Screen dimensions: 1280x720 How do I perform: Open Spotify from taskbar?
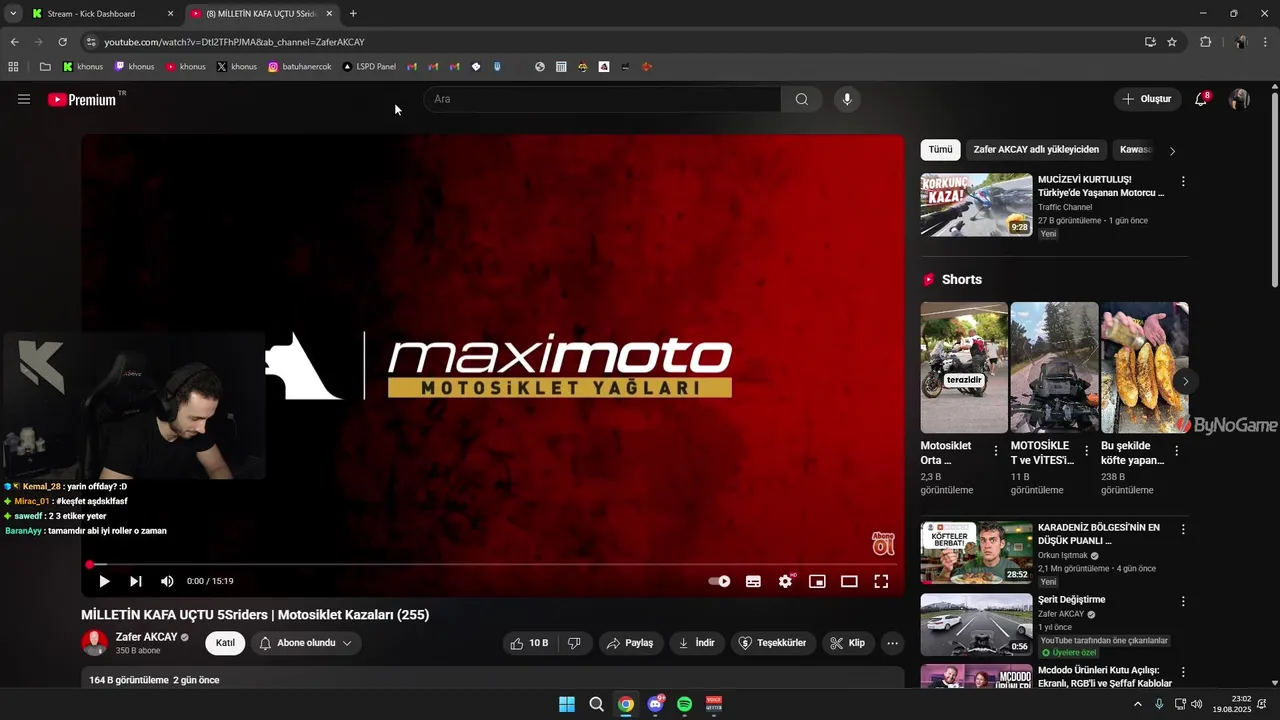685,704
